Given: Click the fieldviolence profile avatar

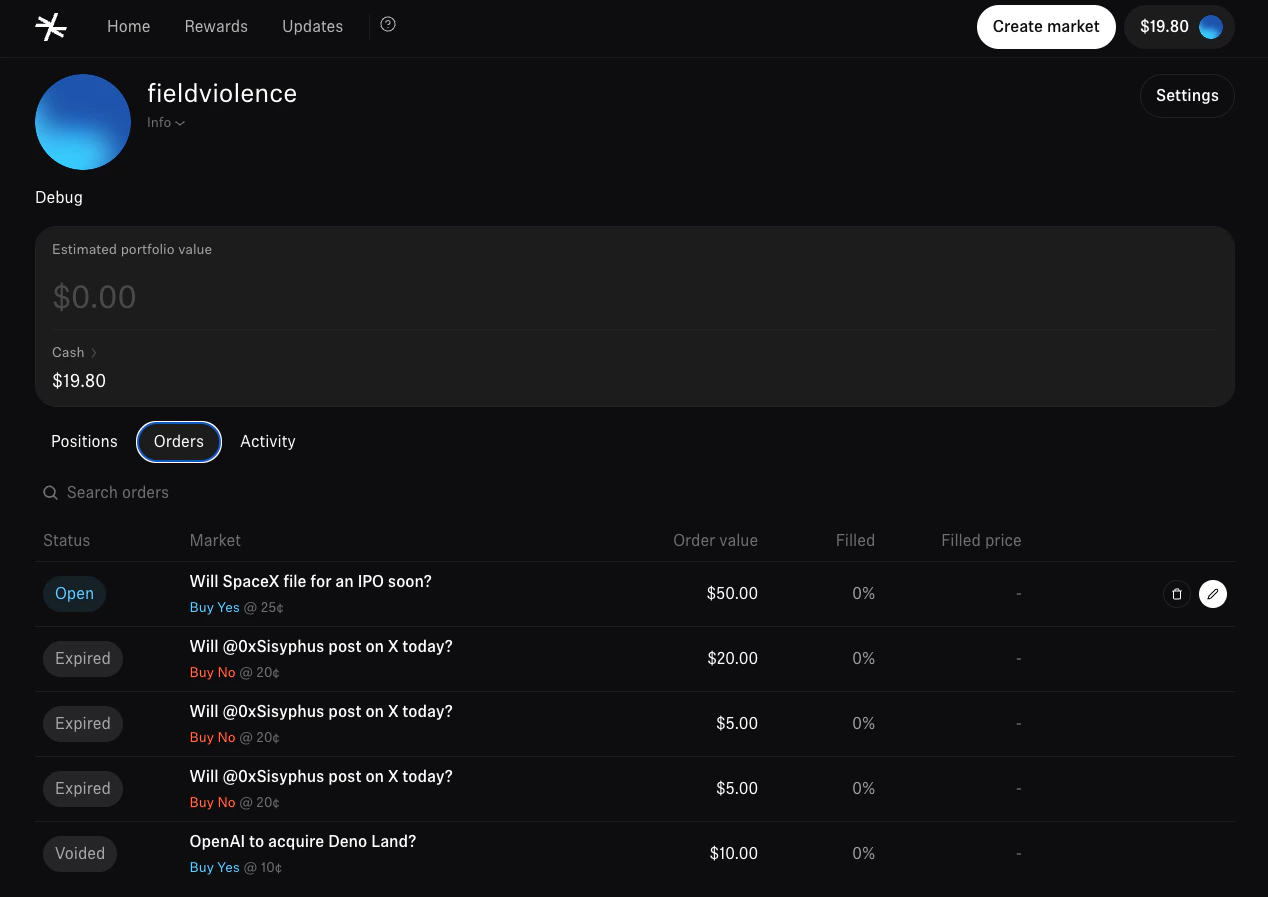Looking at the screenshot, I should (83, 122).
